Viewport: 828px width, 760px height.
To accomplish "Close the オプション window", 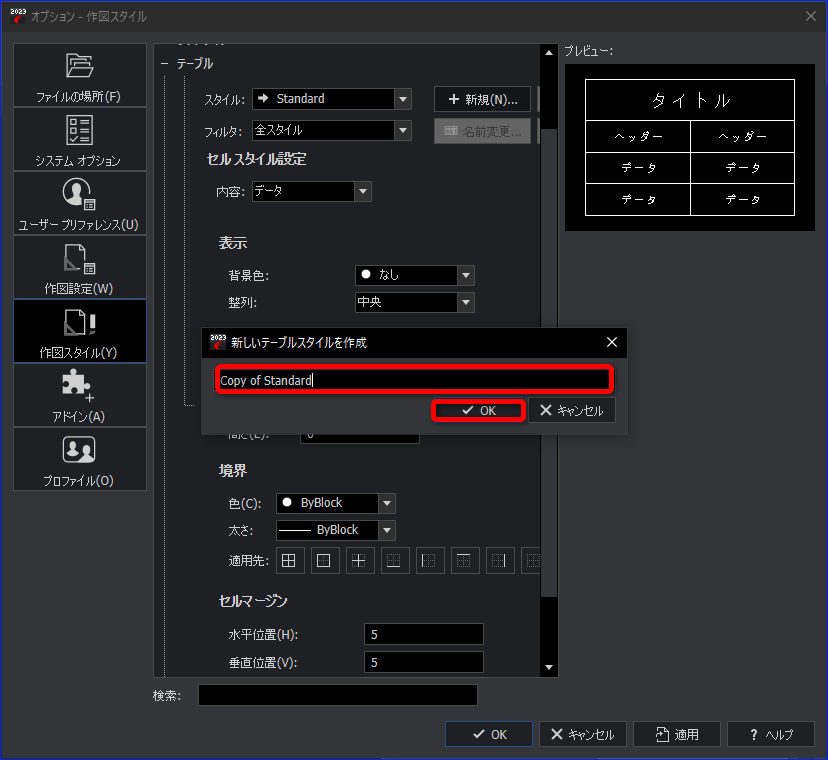I will 811,16.
